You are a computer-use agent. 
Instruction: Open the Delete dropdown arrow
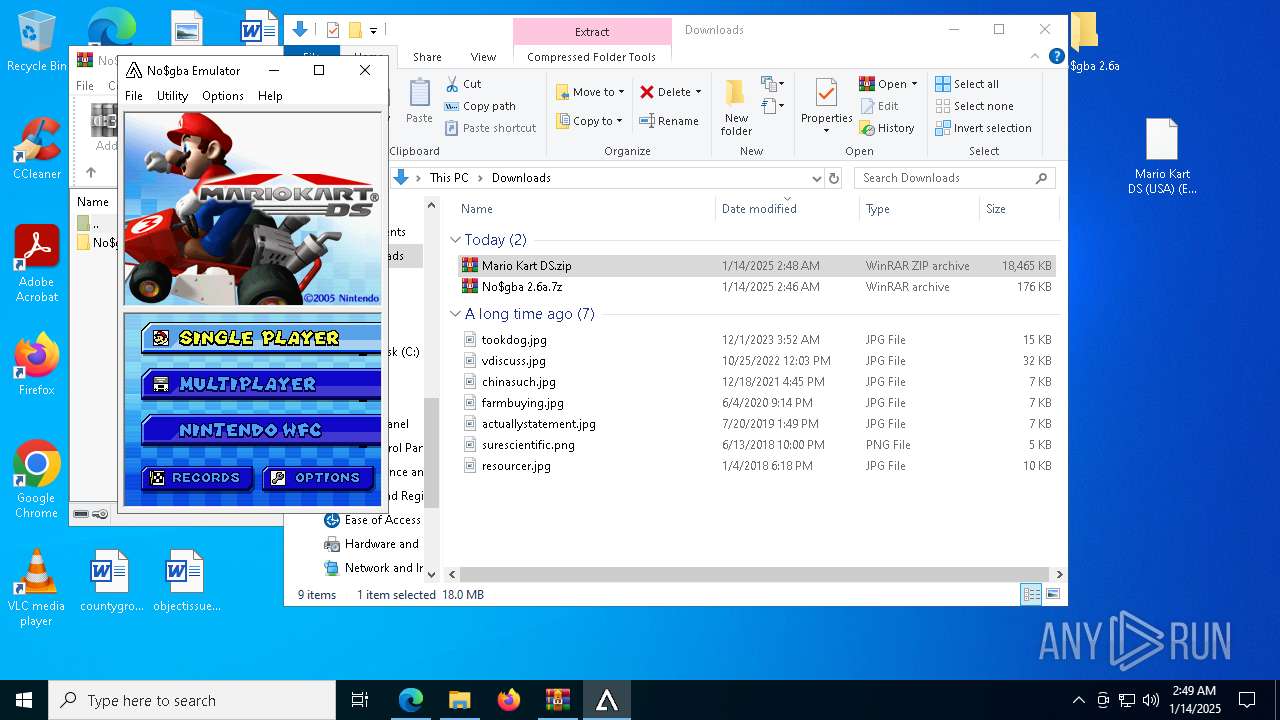(698, 92)
